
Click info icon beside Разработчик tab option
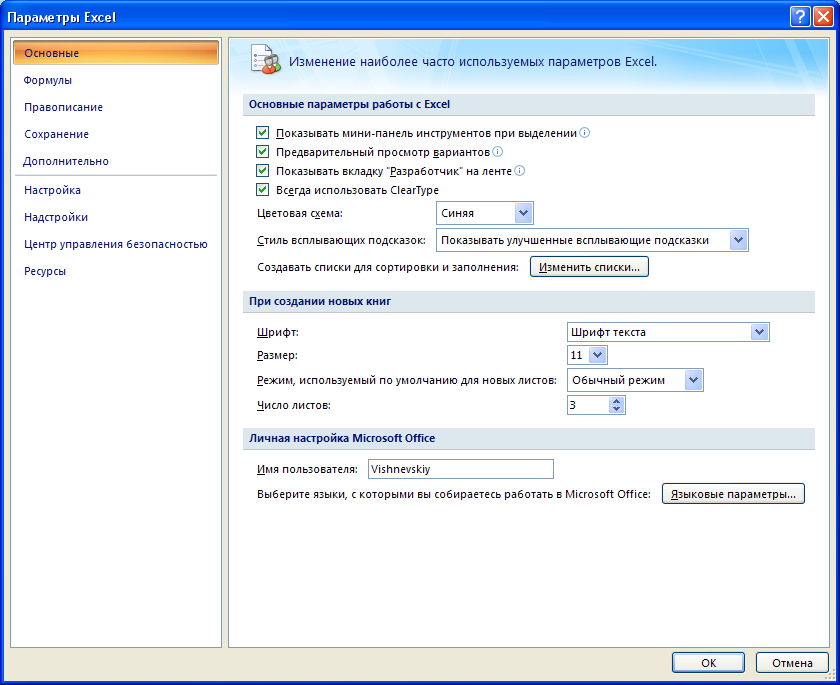tap(519, 171)
